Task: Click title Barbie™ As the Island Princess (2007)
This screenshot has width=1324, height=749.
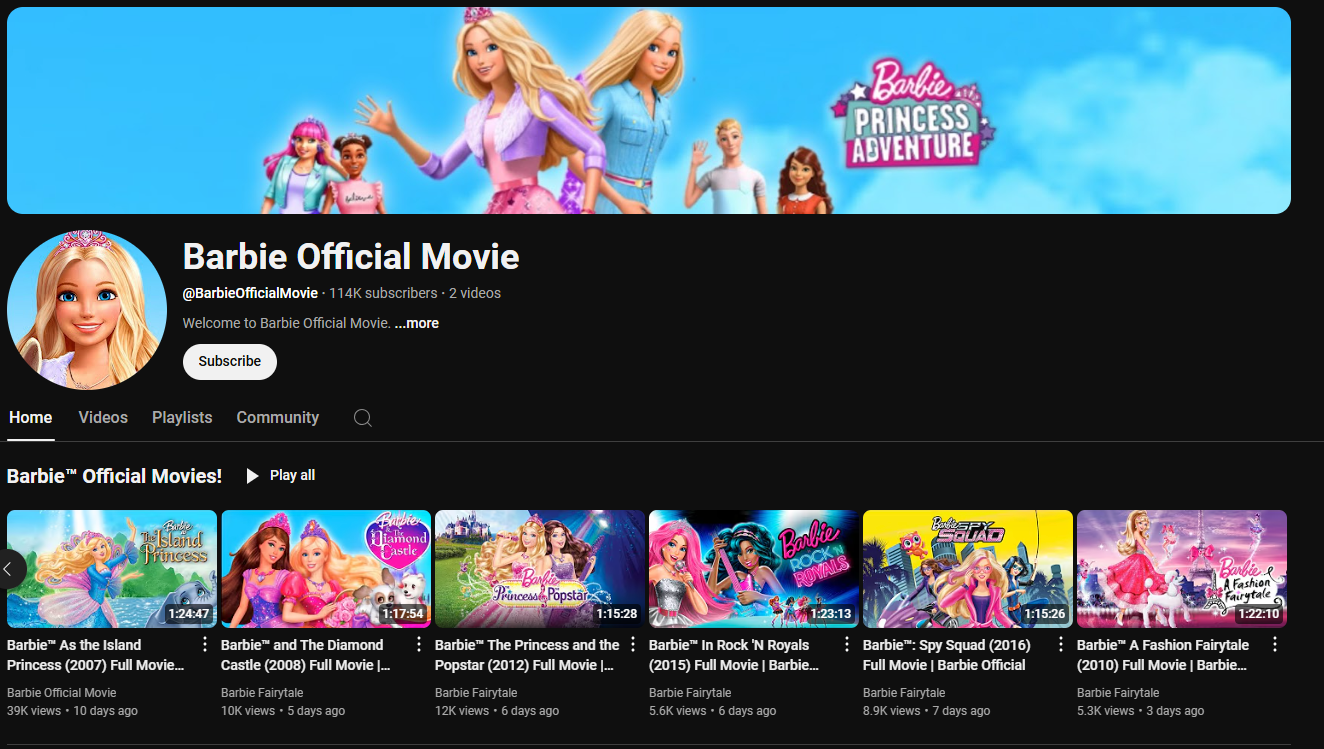Action: (x=96, y=655)
